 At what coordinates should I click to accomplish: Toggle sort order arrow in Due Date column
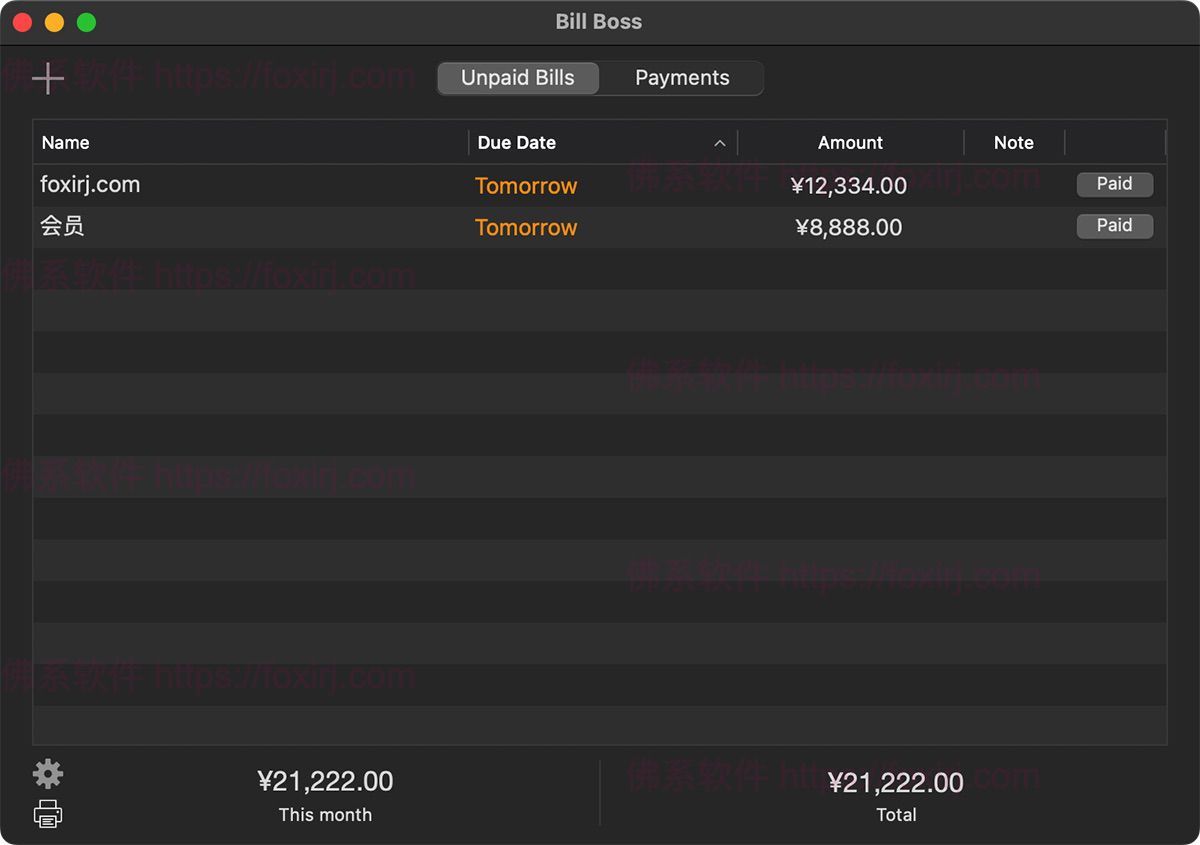click(x=719, y=143)
